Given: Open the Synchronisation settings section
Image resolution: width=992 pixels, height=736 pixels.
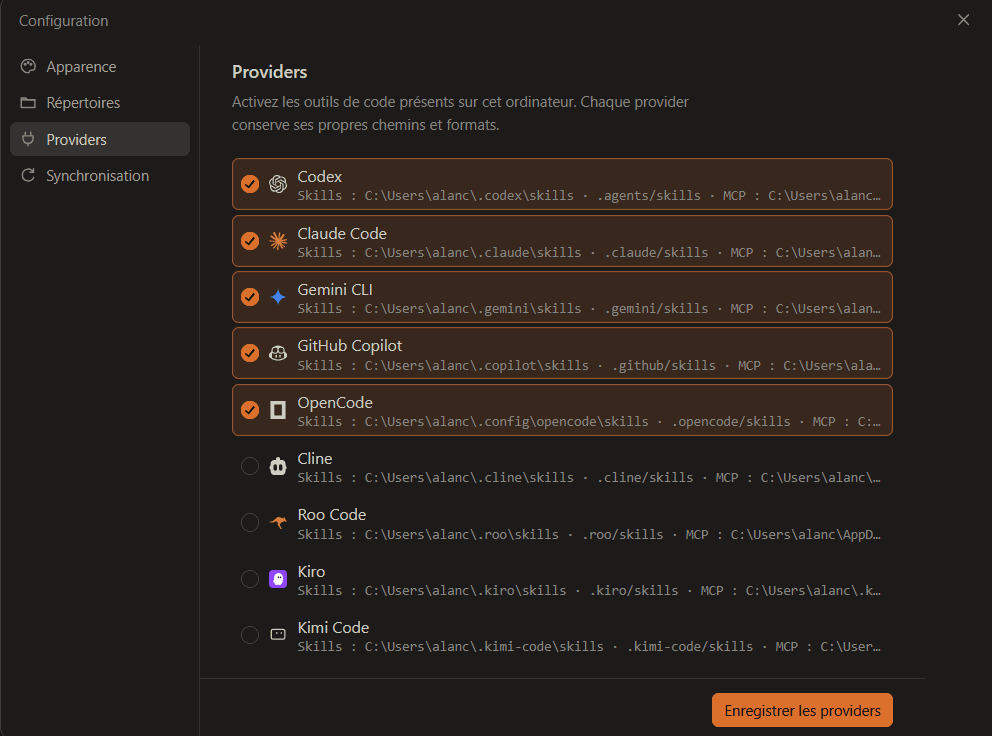Looking at the screenshot, I should tap(100, 175).
